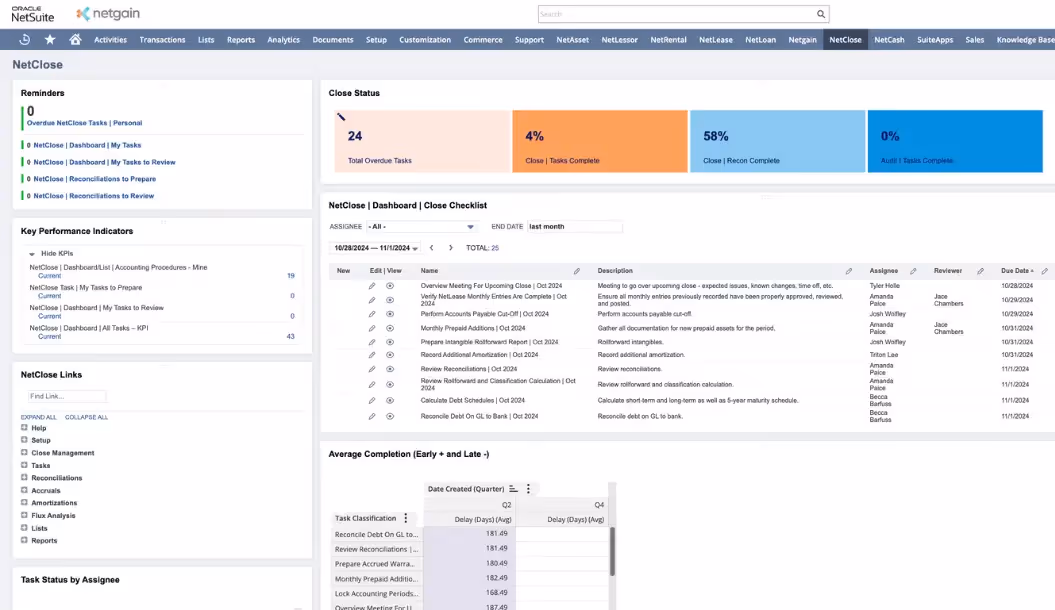The width and height of the screenshot is (1055, 610).
Task: Sort the Date Created (Quarter) column
Action: click(x=513, y=489)
